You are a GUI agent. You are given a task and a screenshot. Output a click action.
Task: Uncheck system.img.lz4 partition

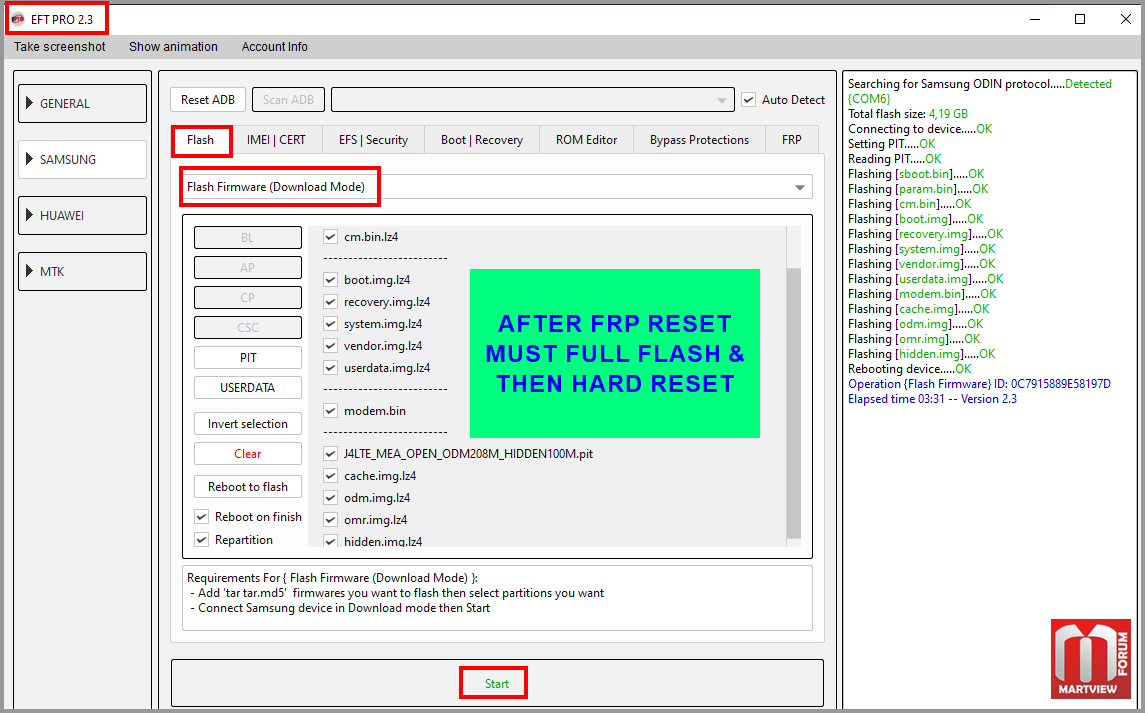tap(331, 324)
